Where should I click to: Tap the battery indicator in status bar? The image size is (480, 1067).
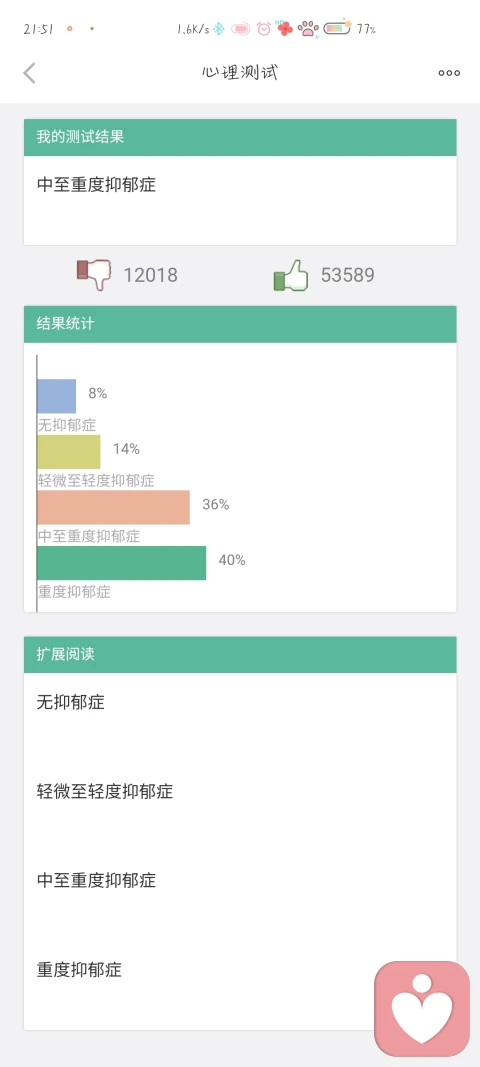(337, 28)
